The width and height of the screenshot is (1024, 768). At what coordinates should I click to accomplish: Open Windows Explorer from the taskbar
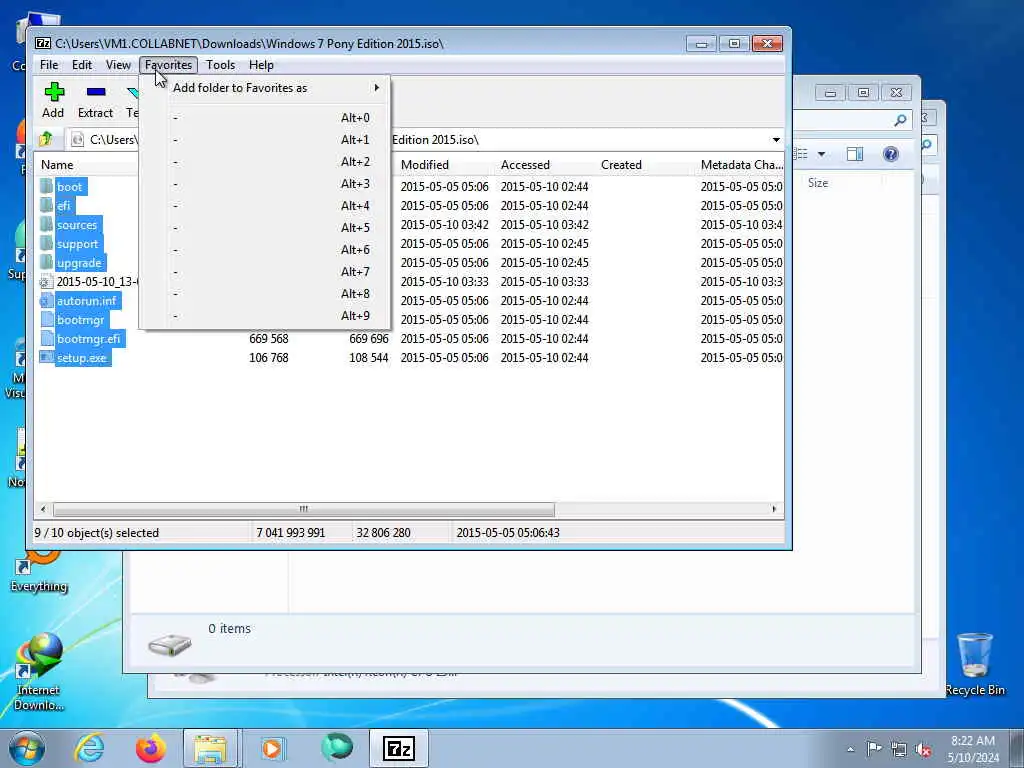210,748
